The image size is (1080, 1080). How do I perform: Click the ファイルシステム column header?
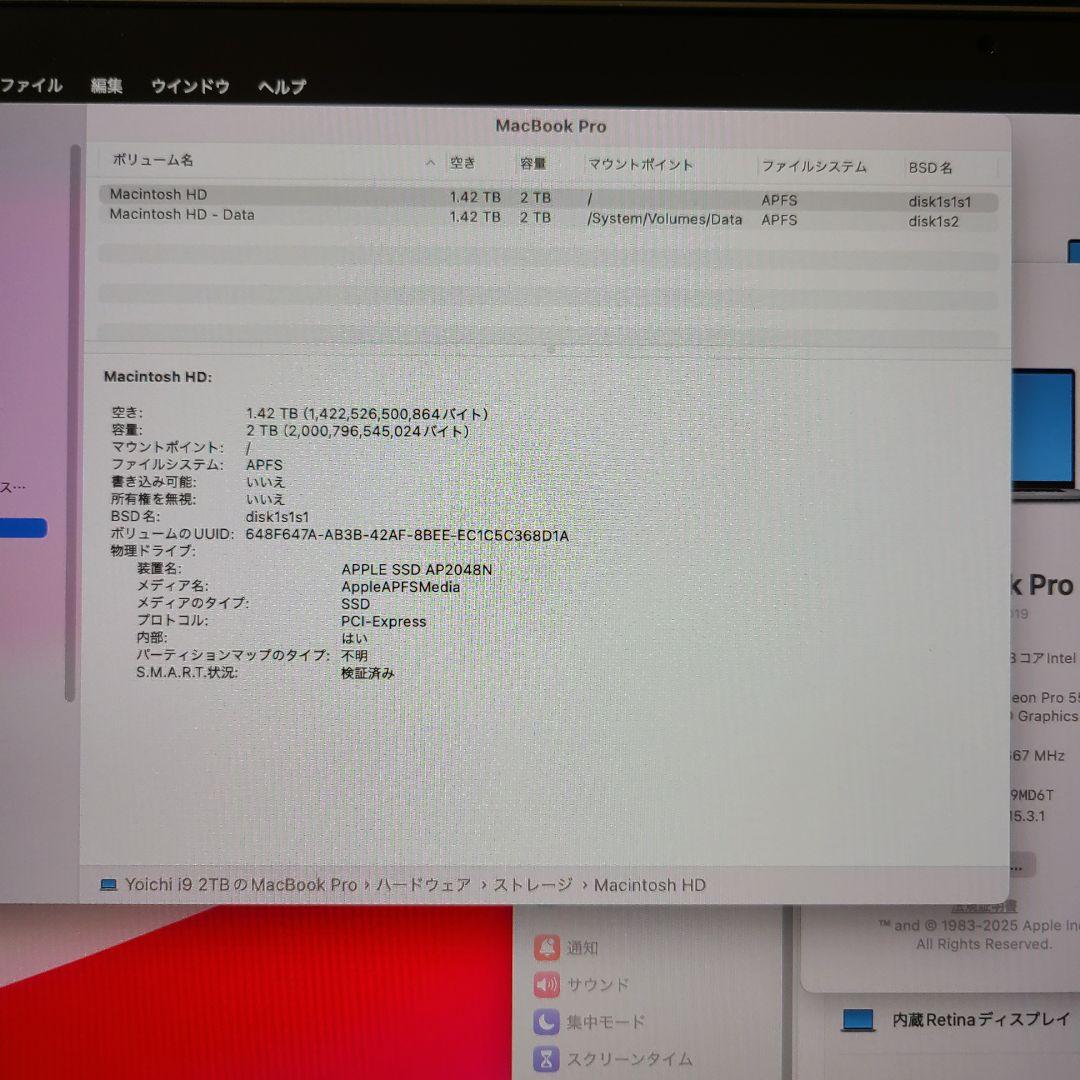point(814,166)
